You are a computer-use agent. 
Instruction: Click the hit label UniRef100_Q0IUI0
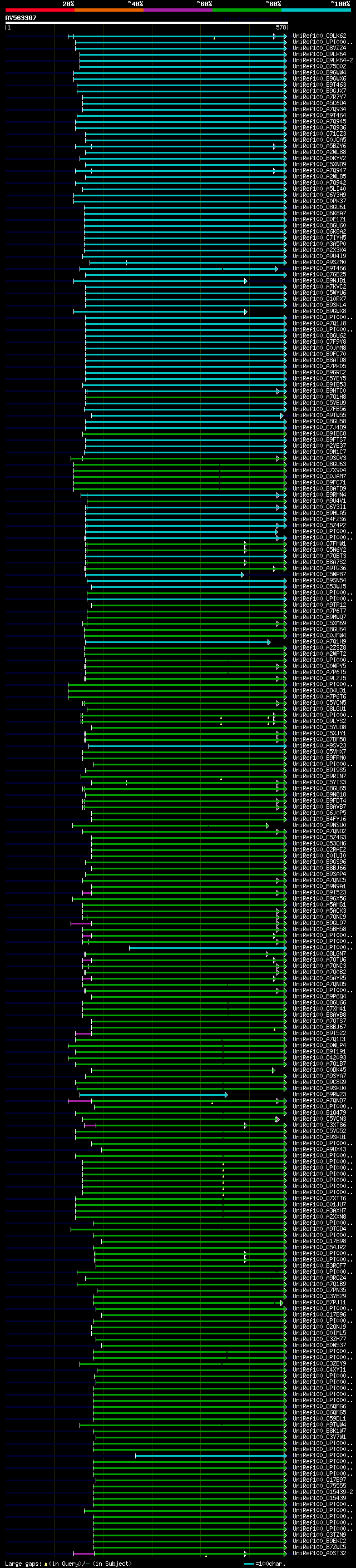(x=319, y=856)
